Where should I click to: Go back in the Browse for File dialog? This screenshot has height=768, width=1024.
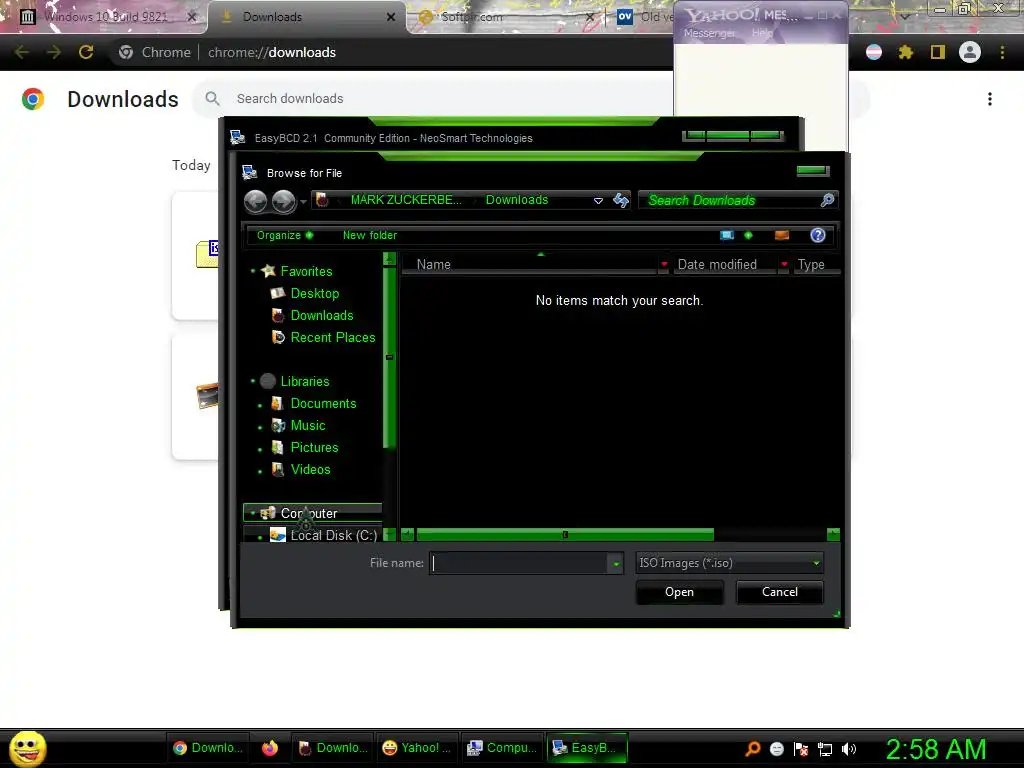click(x=255, y=201)
